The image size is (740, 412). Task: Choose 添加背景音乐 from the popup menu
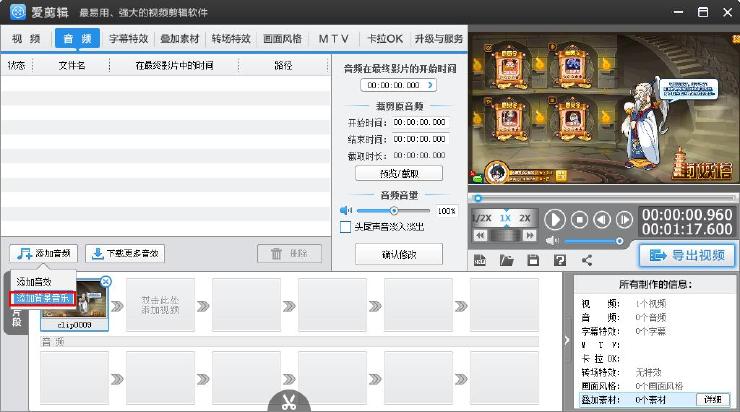42,298
